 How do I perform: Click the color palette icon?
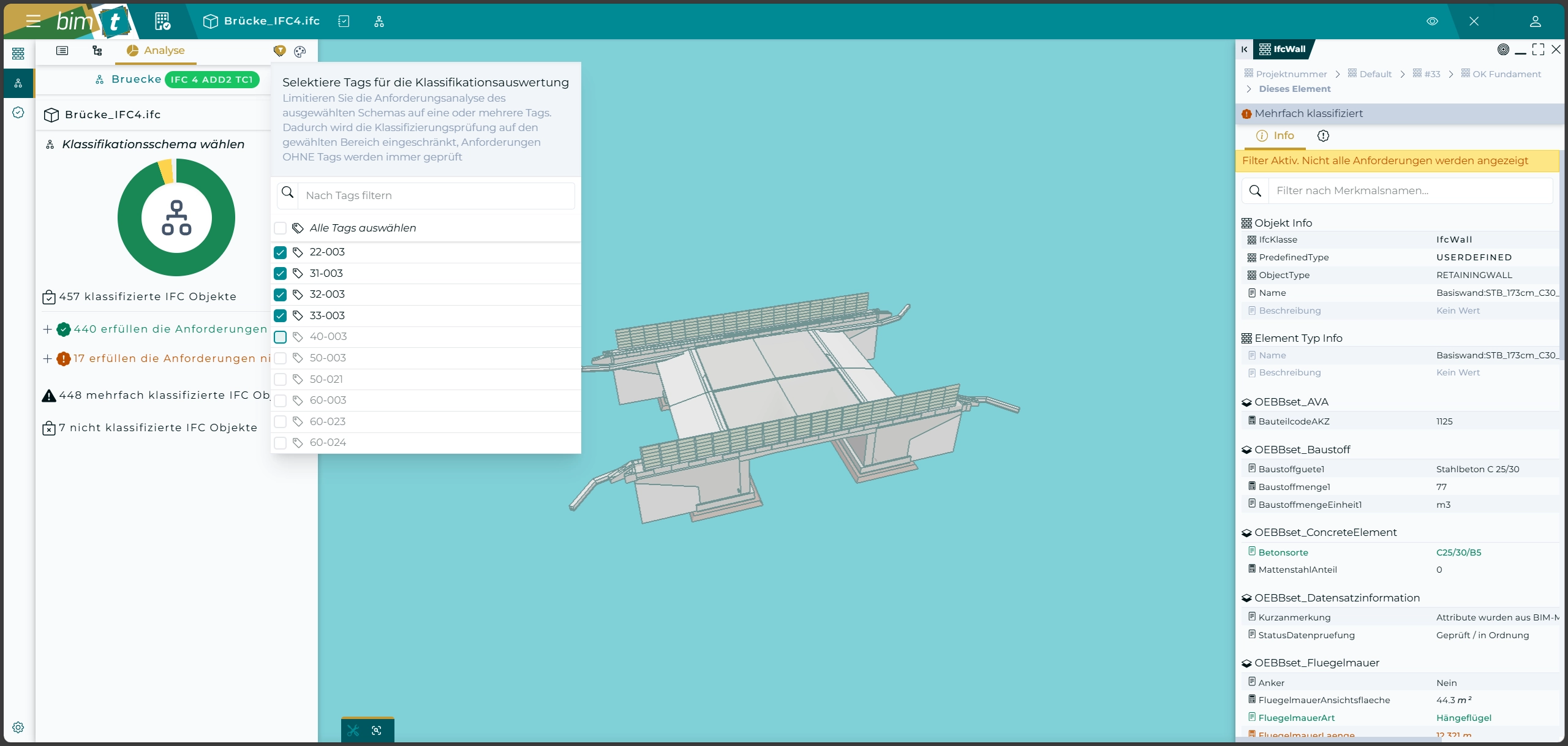pyautogui.click(x=300, y=51)
